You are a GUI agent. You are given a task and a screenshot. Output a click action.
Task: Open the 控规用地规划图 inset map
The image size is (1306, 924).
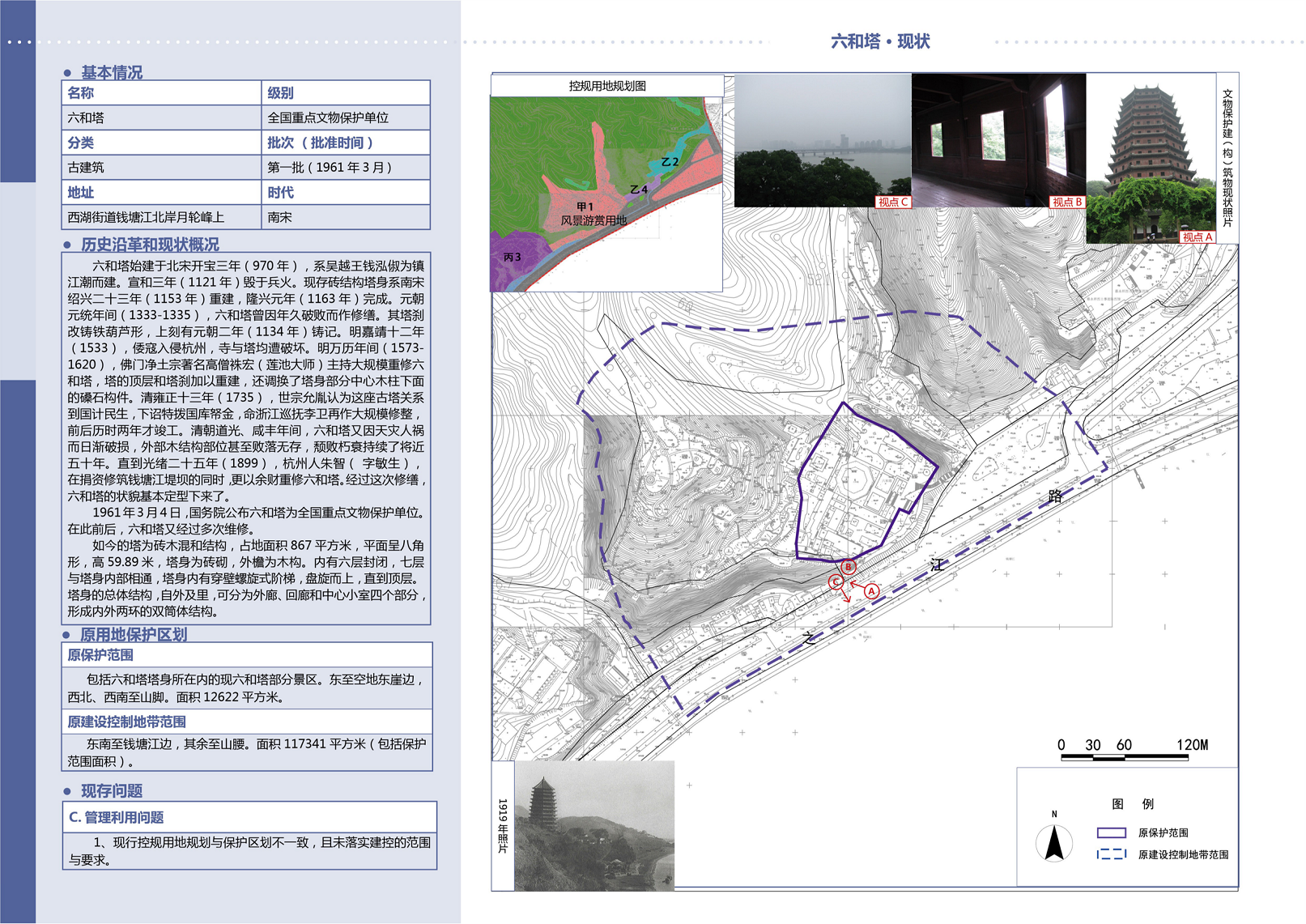[606, 194]
